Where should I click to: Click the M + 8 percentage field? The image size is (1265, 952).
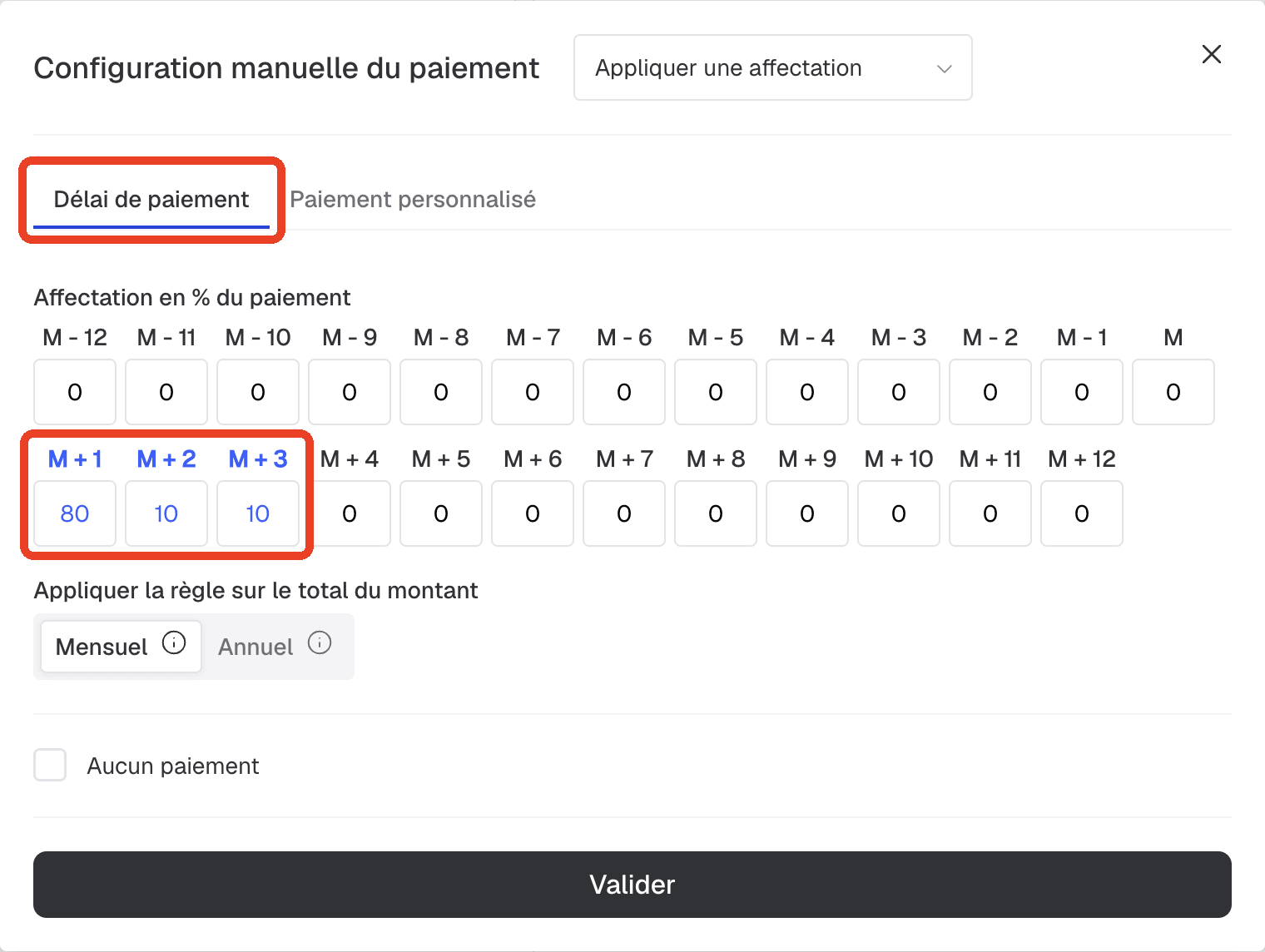point(716,513)
